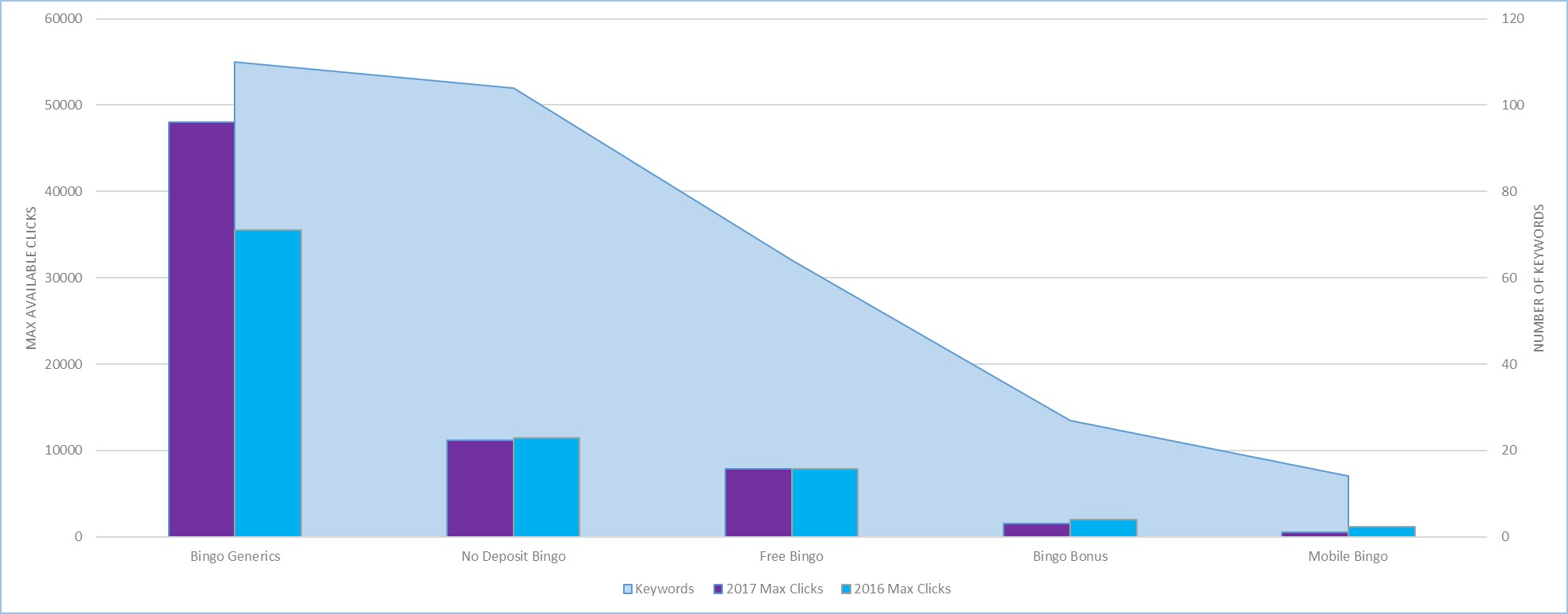Click the blue 2016 Bingo Bonus bar
Image resolution: width=1568 pixels, height=614 pixels.
coord(1103,528)
